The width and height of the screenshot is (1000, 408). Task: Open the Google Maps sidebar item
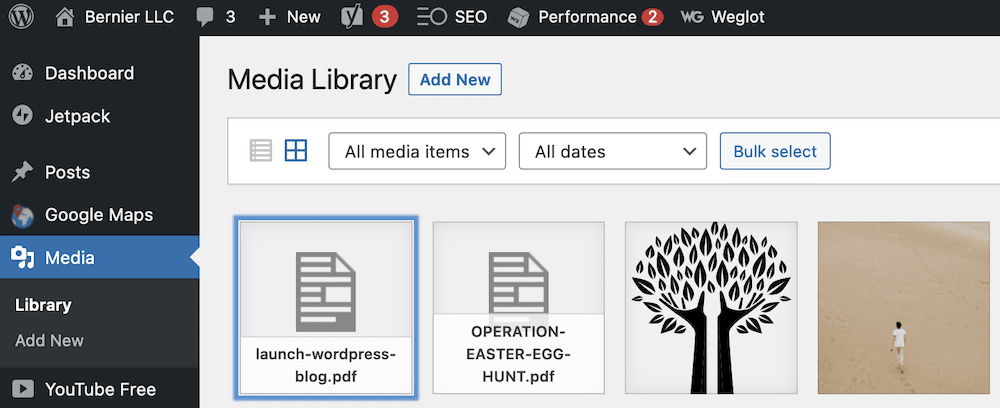[x=98, y=215]
